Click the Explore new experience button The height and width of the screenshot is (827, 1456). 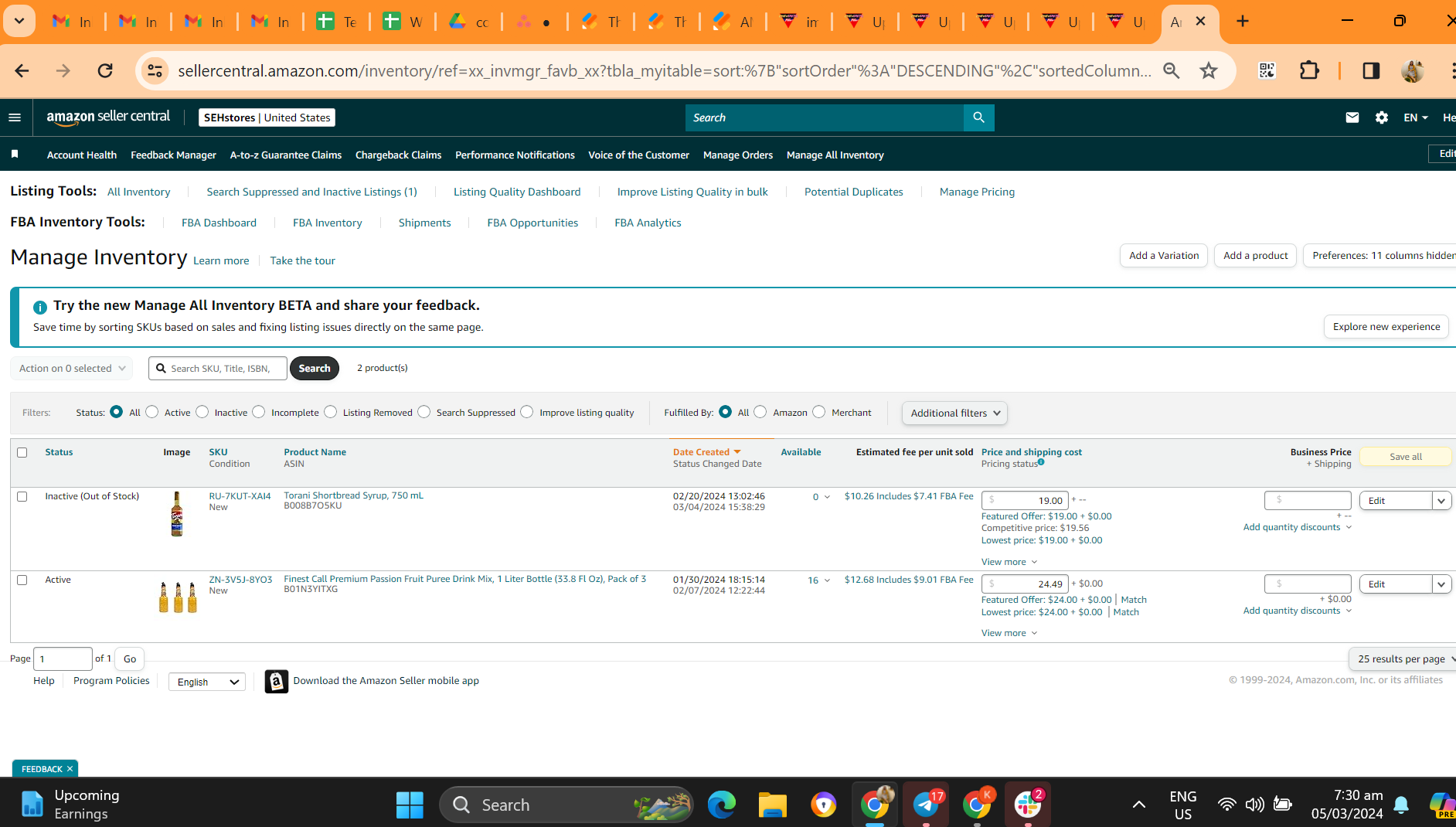coord(1386,327)
